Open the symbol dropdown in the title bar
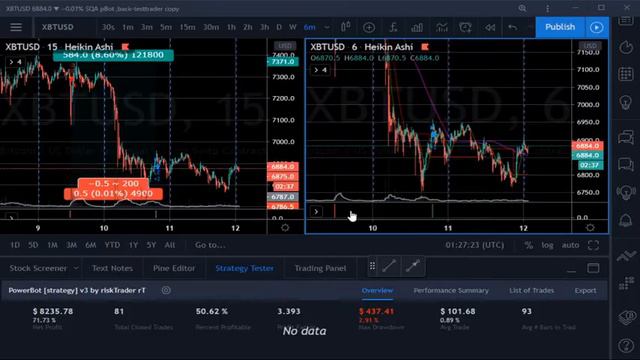 tap(56, 9)
